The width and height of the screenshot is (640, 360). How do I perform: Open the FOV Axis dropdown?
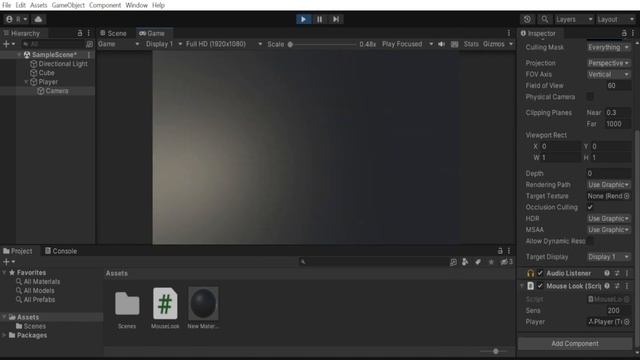tap(608, 74)
